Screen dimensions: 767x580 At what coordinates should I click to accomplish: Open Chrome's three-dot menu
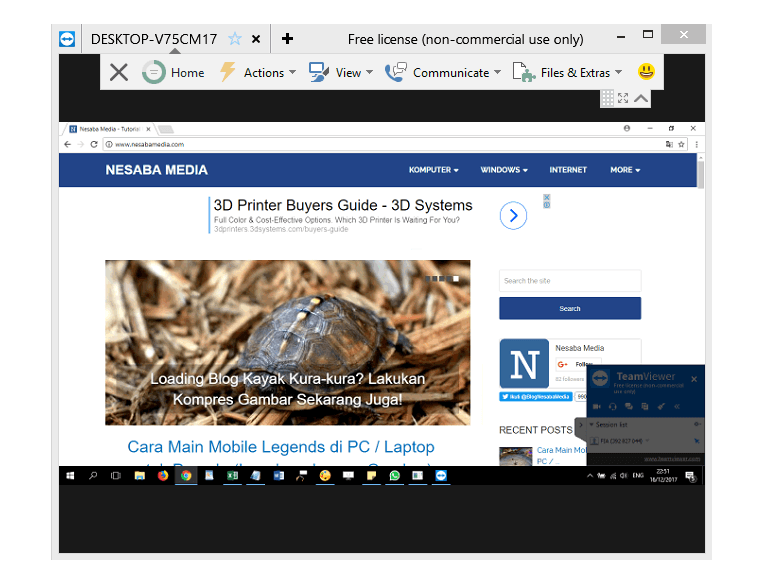tap(697, 144)
